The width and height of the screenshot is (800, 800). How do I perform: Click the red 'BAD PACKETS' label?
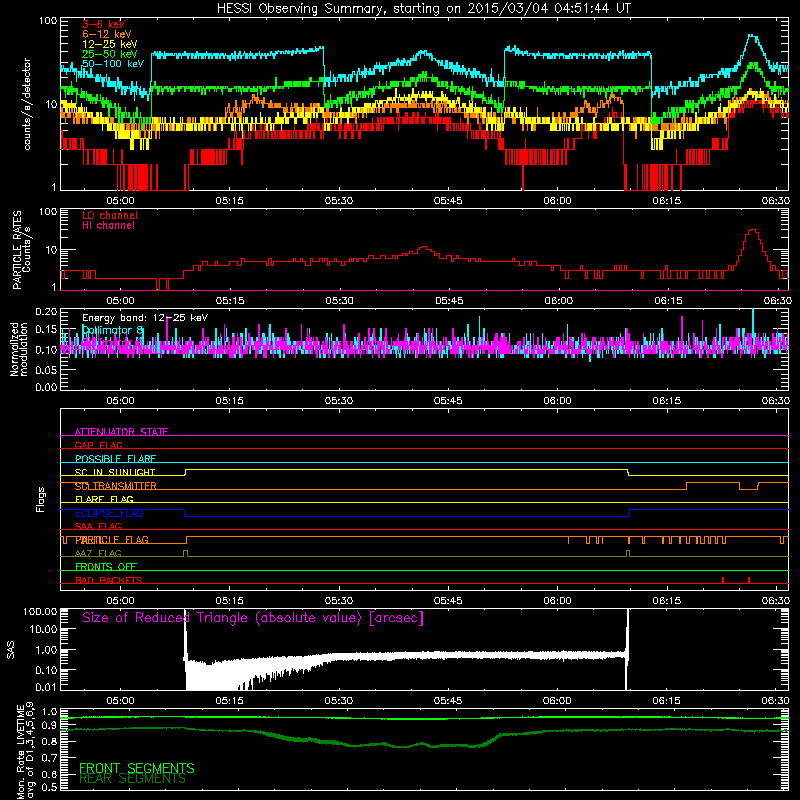[x=109, y=580]
